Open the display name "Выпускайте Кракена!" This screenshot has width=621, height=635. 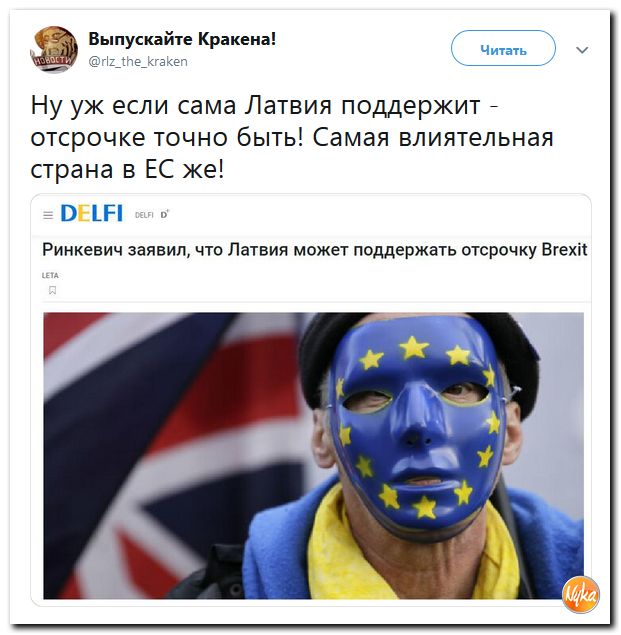[x=182, y=39]
